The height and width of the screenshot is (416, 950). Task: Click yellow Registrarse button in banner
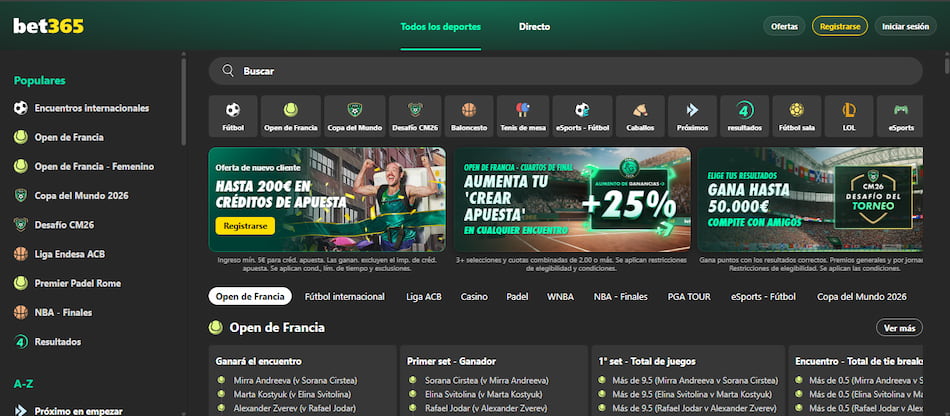click(x=245, y=226)
